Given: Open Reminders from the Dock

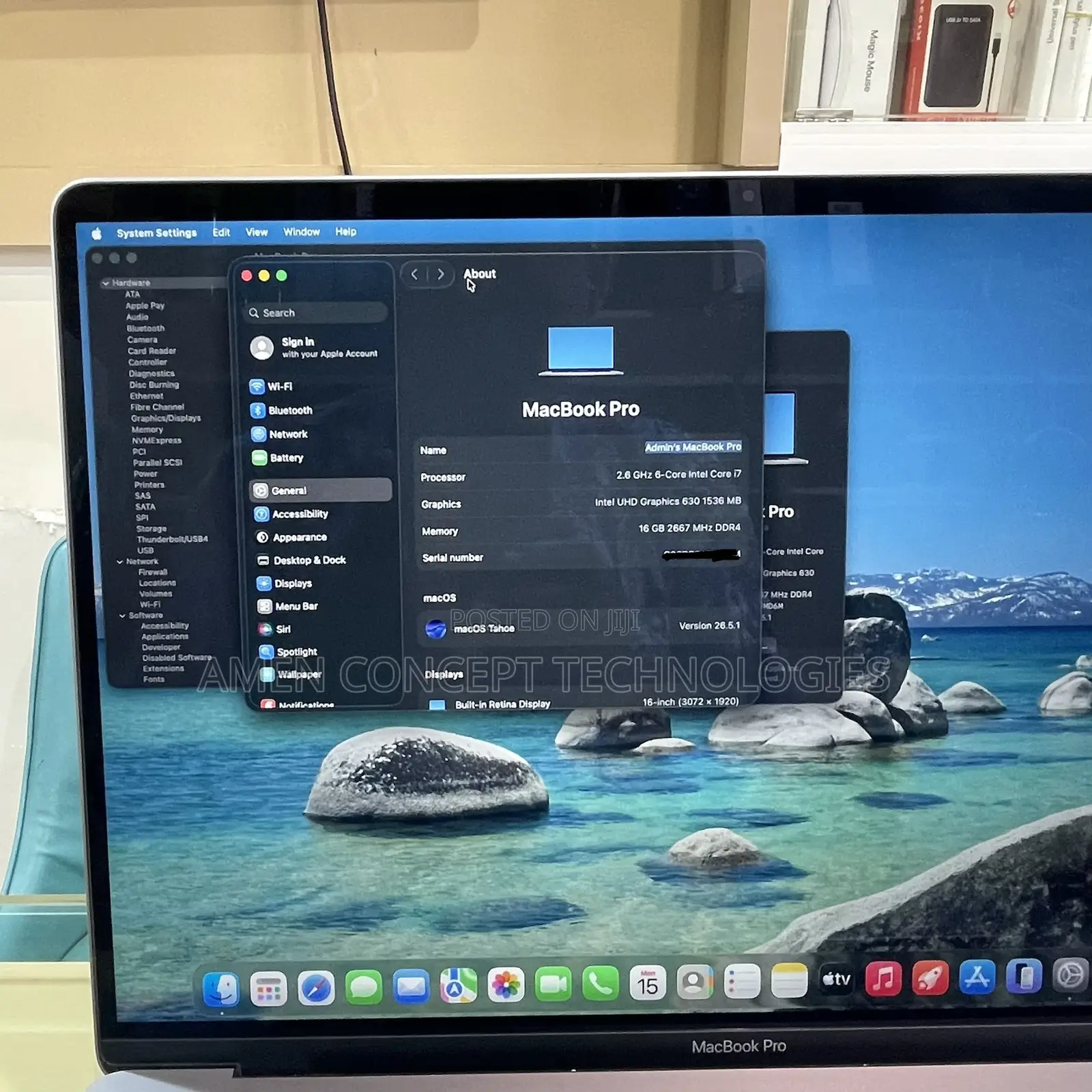Looking at the screenshot, I should (742, 981).
